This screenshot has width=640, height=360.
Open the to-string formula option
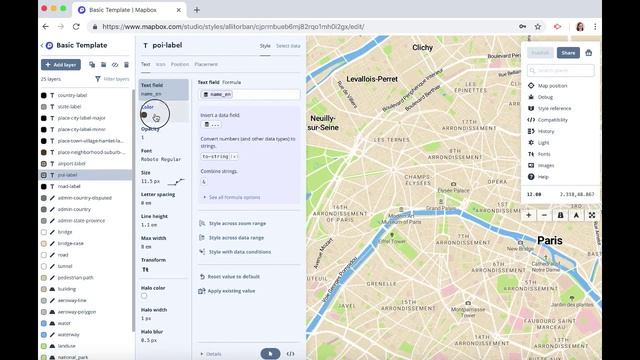click(219, 156)
